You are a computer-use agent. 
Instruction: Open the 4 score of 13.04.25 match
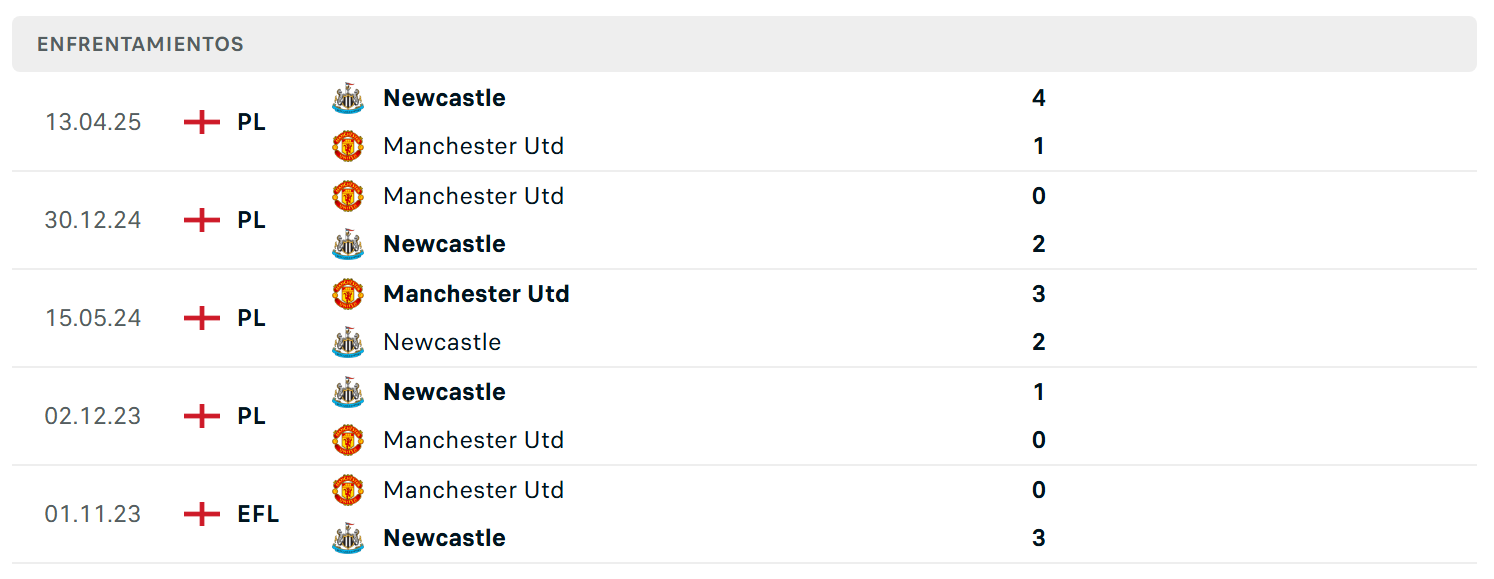tap(1038, 98)
